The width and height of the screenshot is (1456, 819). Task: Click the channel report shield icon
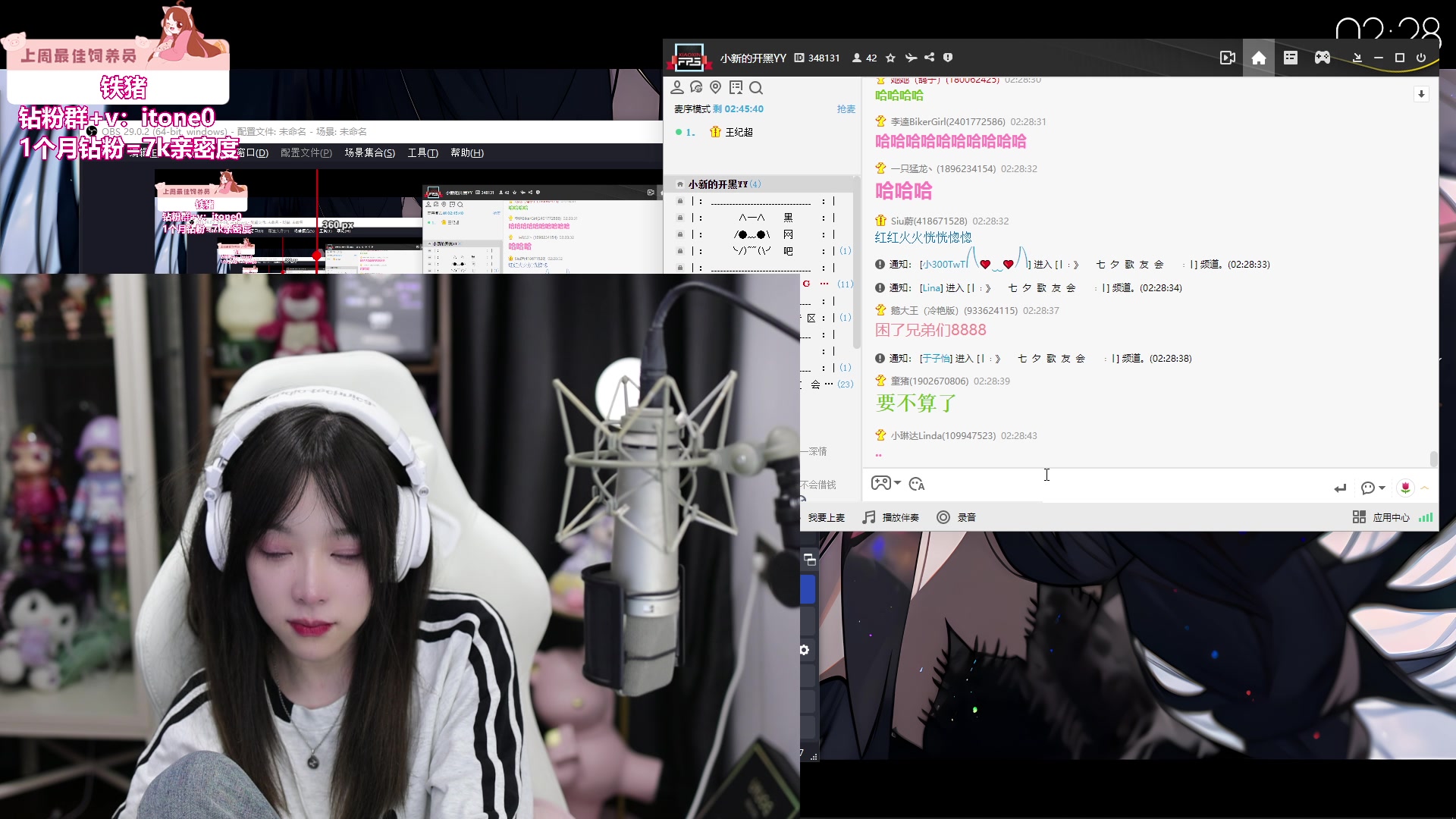click(x=948, y=58)
